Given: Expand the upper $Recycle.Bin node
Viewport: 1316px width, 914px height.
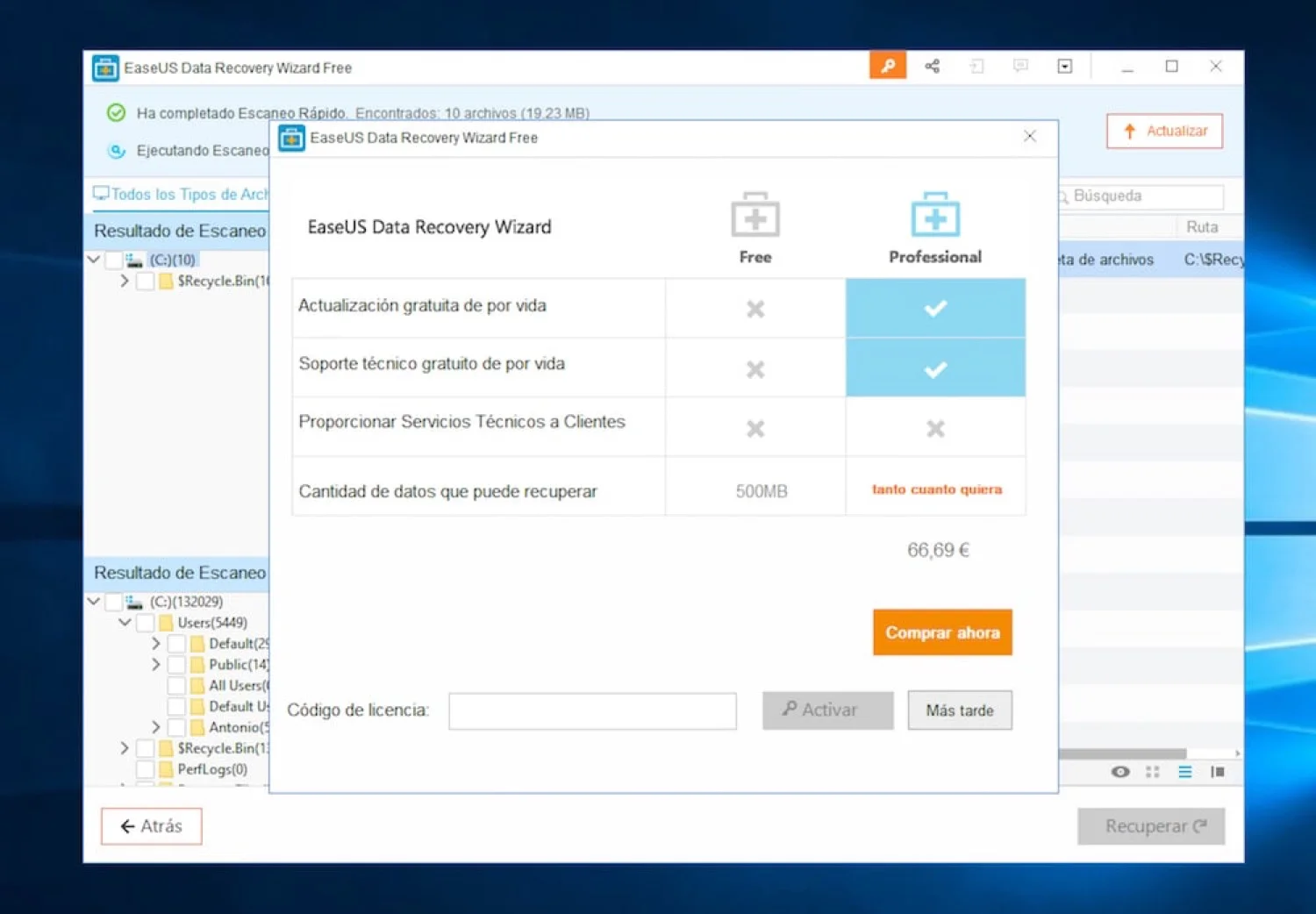Looking at the screenshot, I should pyautogui.click(x=125, y=281).
